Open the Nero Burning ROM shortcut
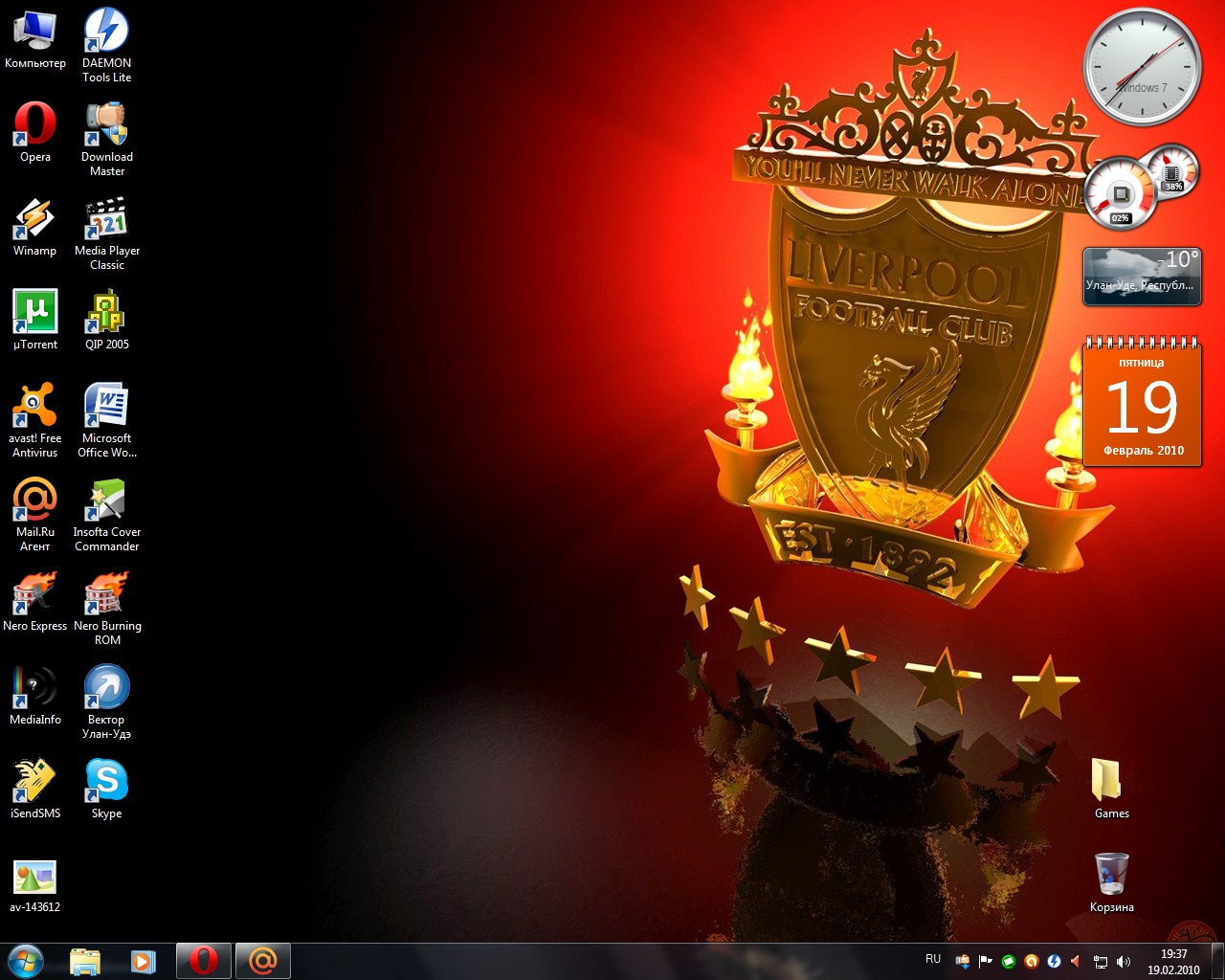Viewport: 1225px width, 980px height. (106, 595)
